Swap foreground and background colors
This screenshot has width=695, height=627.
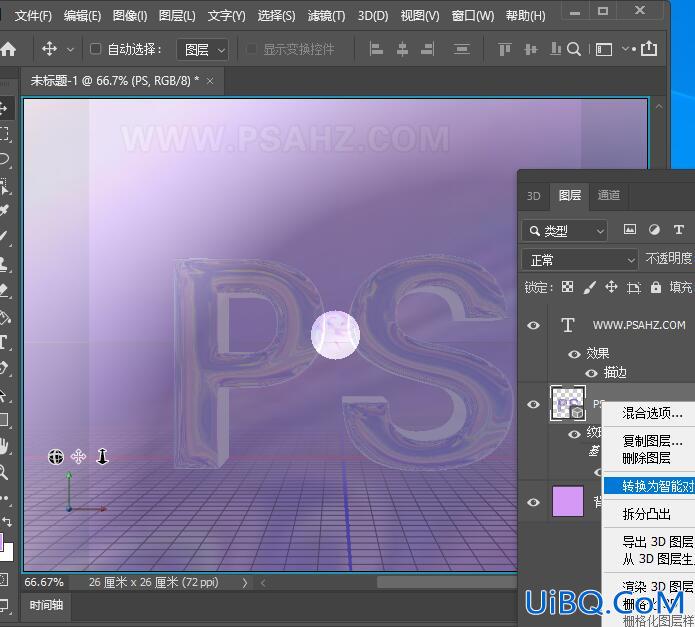(7, 522)
